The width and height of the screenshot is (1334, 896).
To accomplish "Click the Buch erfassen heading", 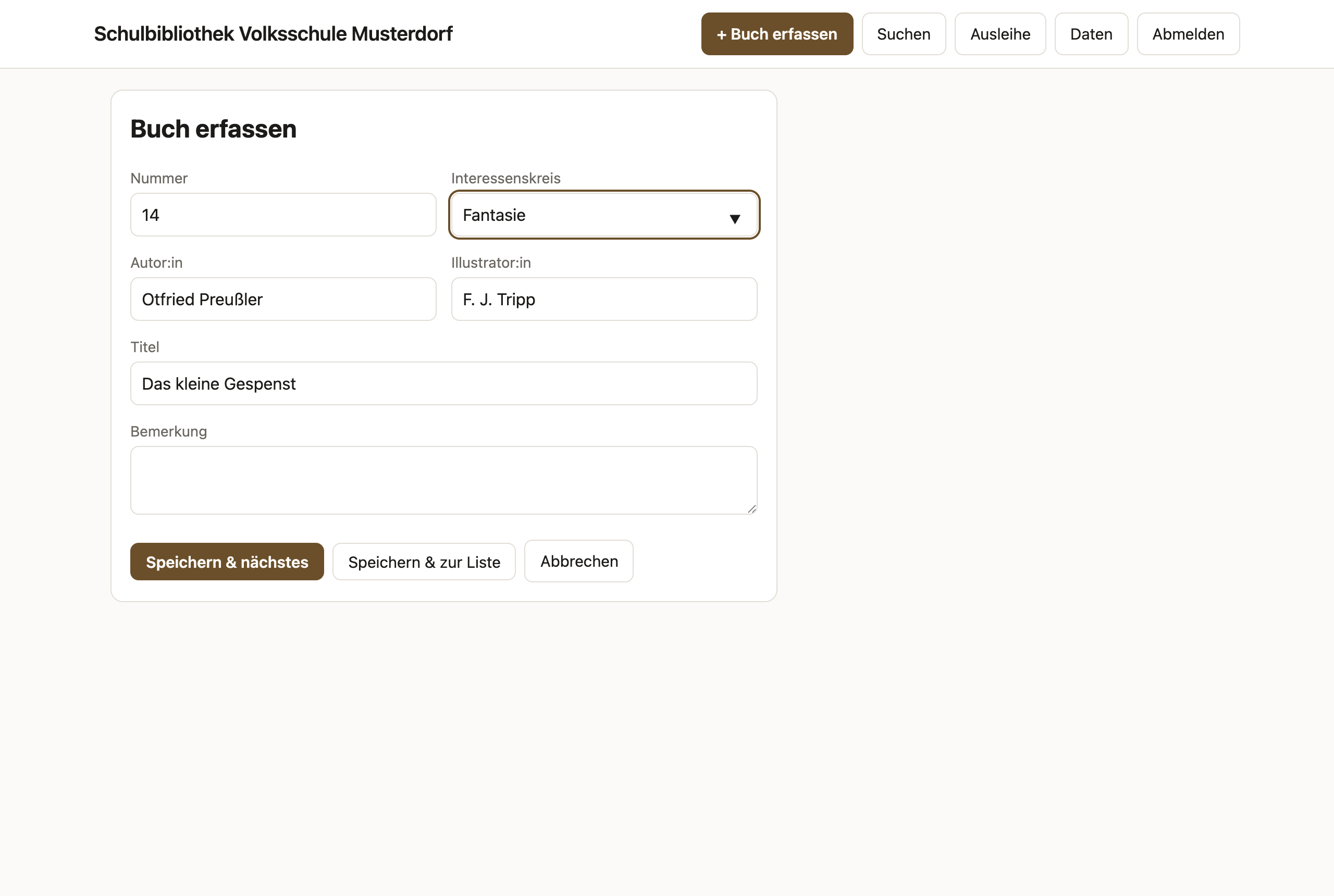I will [x=213, y=129].
